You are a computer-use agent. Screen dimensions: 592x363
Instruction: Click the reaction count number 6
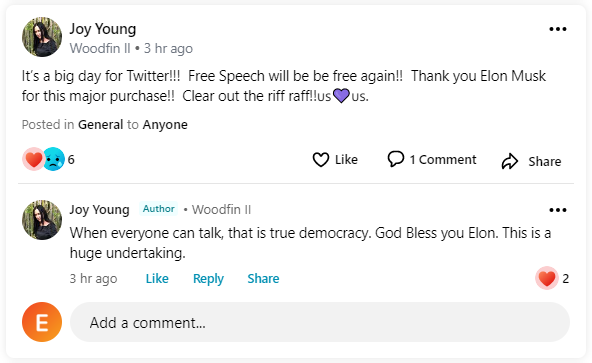pos(71,159)
